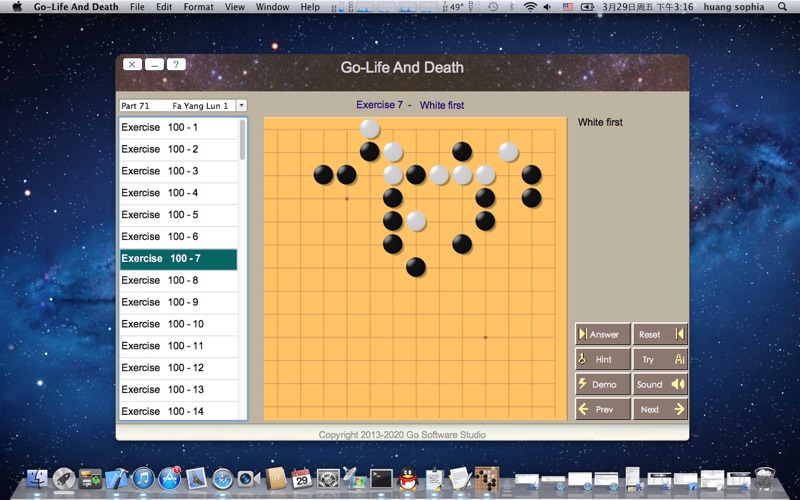Image resolution: width=800 pixels, height=500 pixels.
Task: Click the upper-edge white stone on the Go board
Action: pyautogui.click(x=370, y=129)
